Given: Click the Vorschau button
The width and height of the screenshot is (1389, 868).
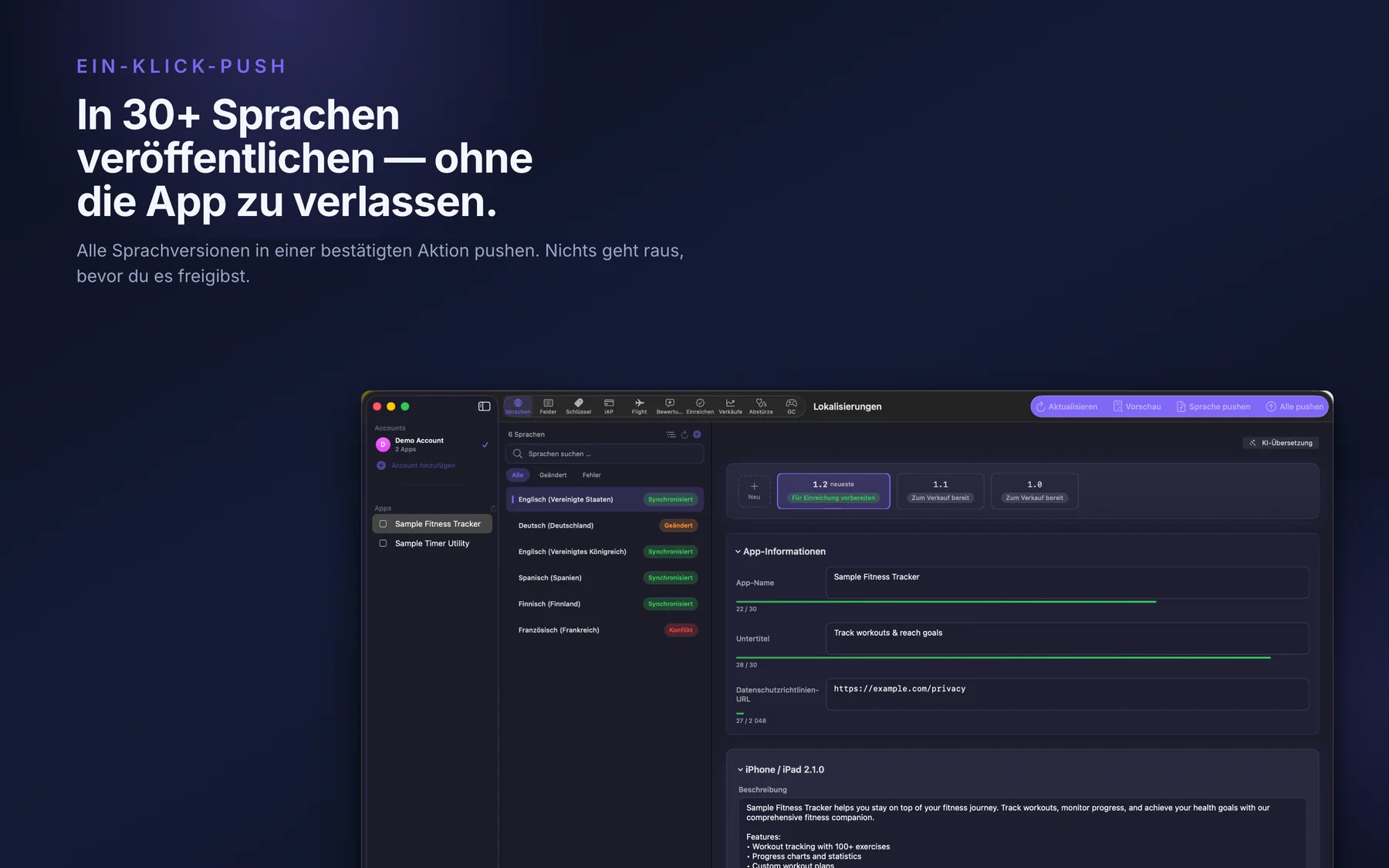Looking at the screenshot, I should (1137, 407).
